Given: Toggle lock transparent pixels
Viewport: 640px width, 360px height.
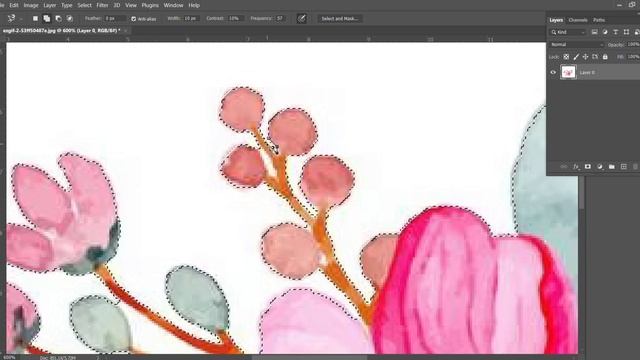Looking at the screenshot, I should click(x=566, y=57).
